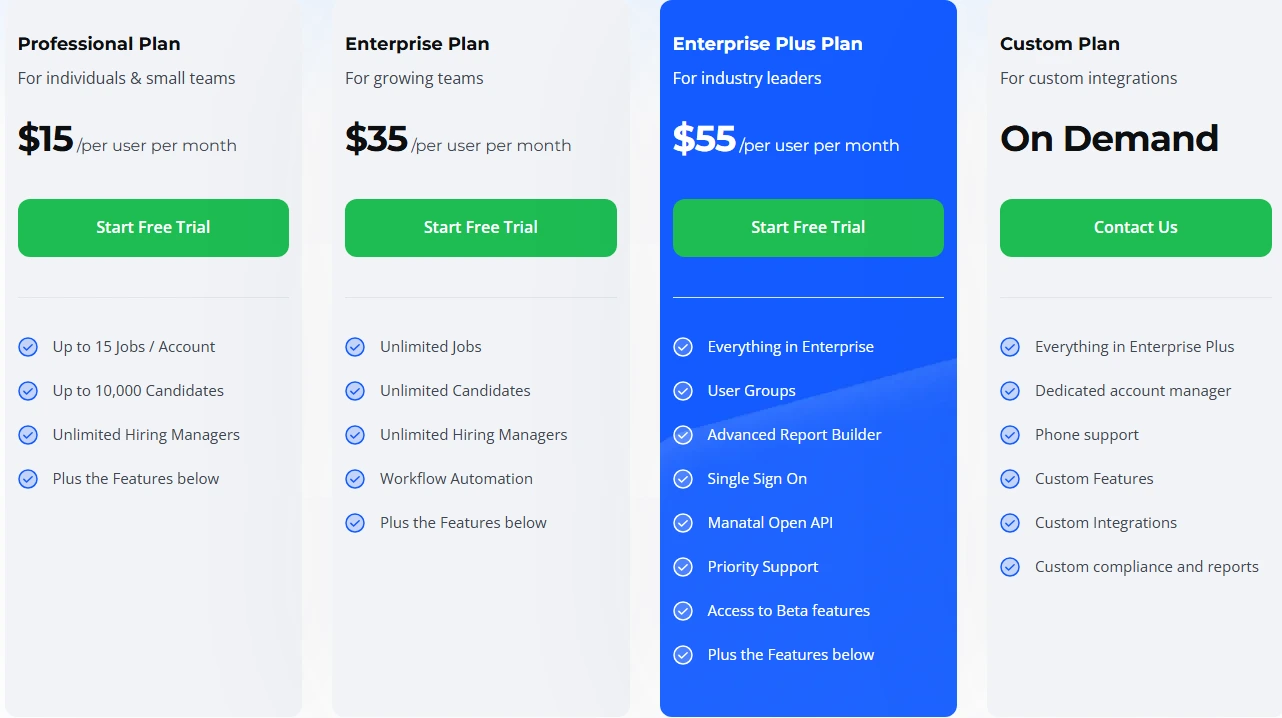
Task: Click the checkmark beside Up to 15 Jobs / Account
Action: 28,346
